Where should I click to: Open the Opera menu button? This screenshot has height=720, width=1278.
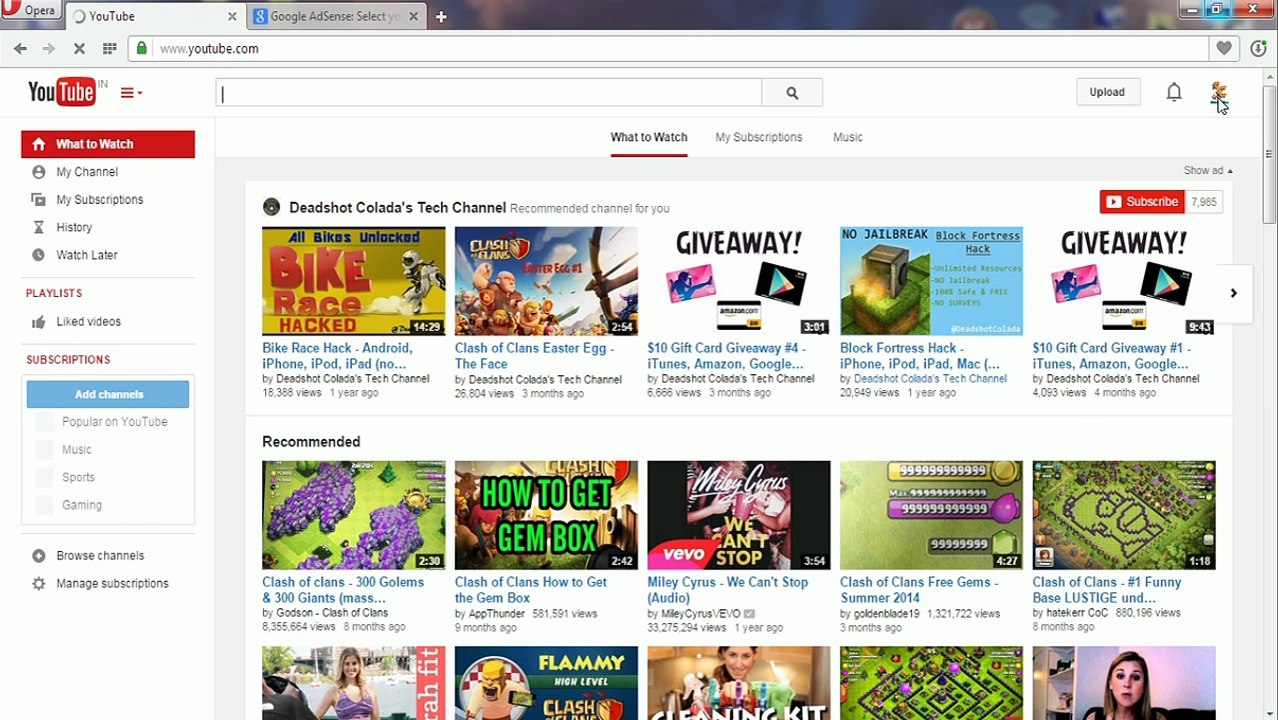(30, 10)
